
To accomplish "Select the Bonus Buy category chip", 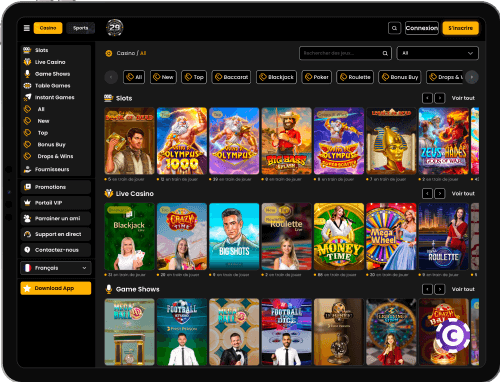I will (400, 77).
